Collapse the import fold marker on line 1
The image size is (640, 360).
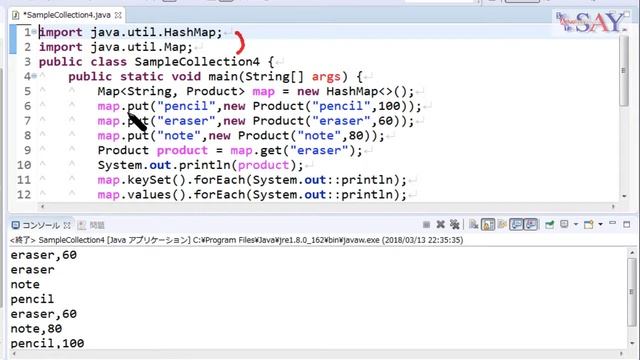(34, 32)
